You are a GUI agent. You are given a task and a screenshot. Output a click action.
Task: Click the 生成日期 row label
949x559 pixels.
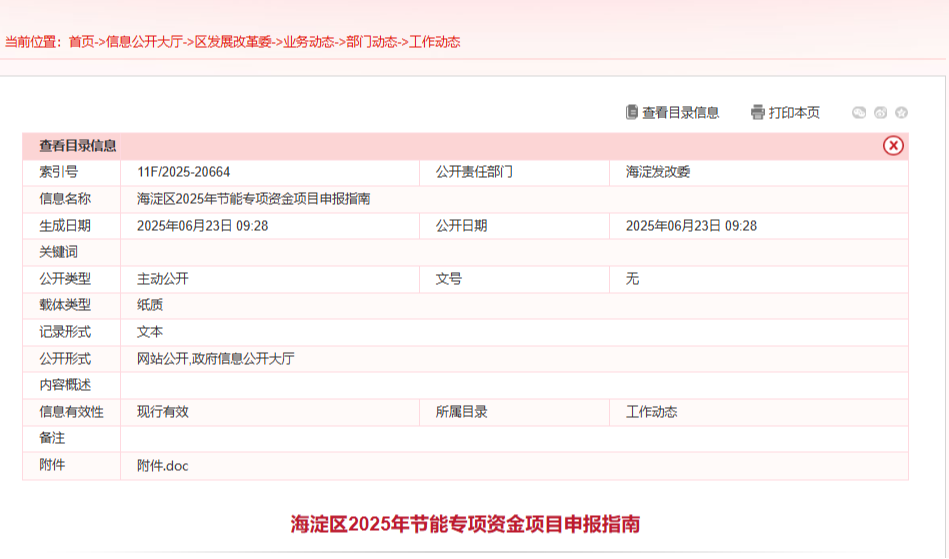65,226
